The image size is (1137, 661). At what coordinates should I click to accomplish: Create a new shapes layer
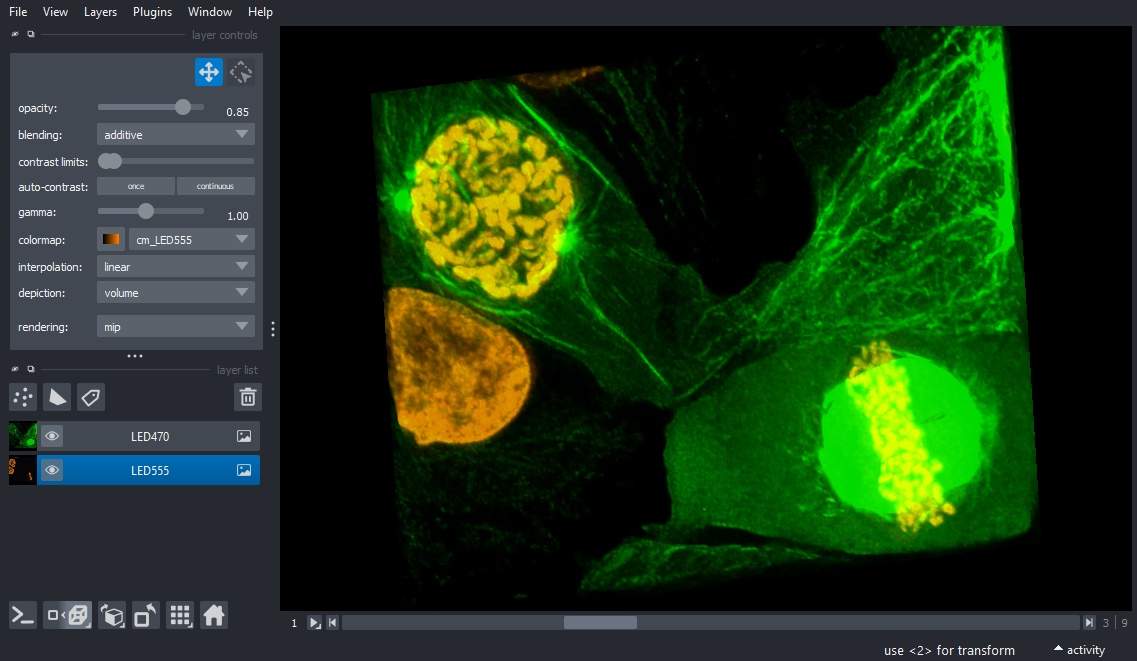tap(57, 397)
